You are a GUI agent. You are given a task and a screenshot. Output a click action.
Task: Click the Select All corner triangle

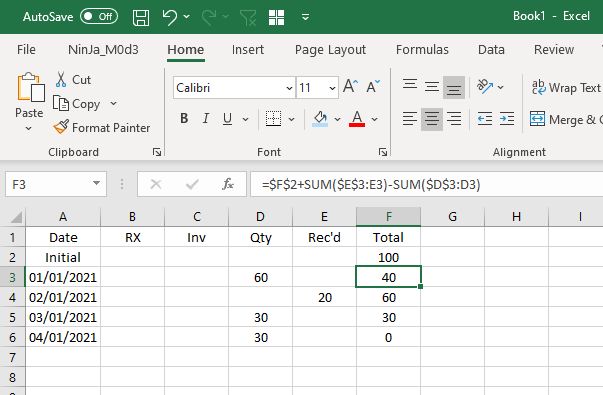click(x=16, y=217)
